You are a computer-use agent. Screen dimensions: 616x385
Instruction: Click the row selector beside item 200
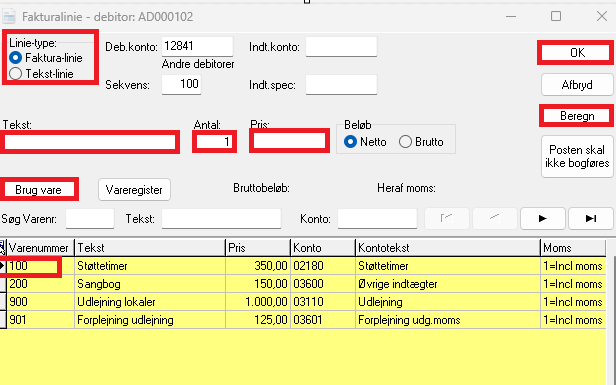(3, 284)
